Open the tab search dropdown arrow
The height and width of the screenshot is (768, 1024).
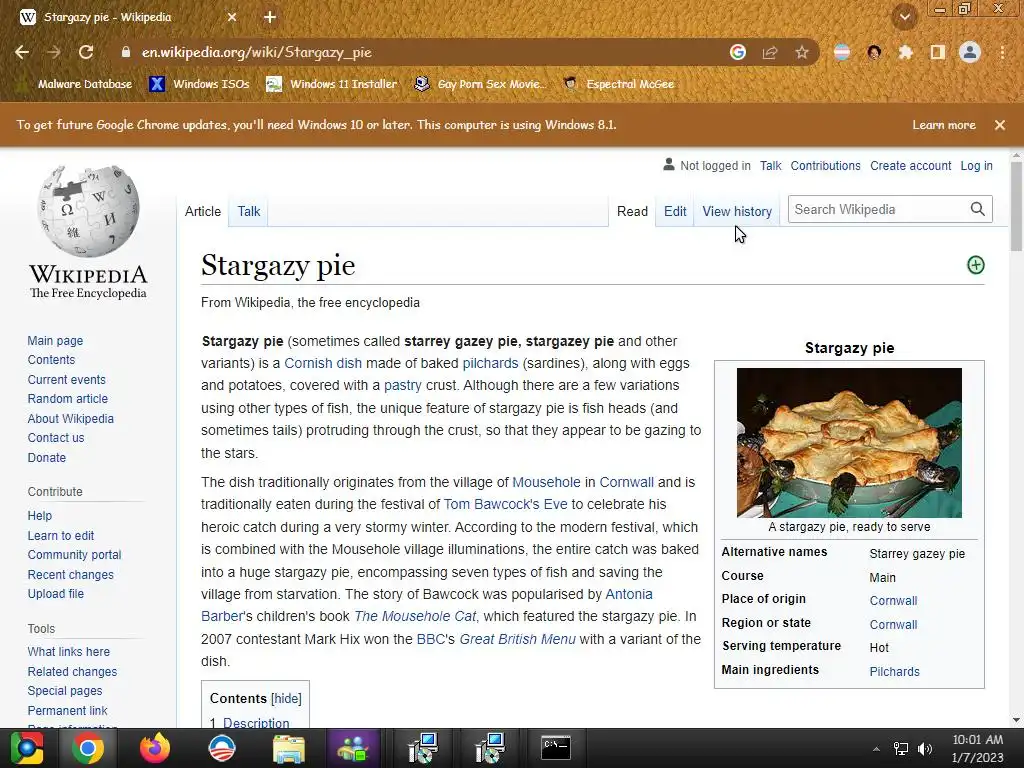click(905, 17)
